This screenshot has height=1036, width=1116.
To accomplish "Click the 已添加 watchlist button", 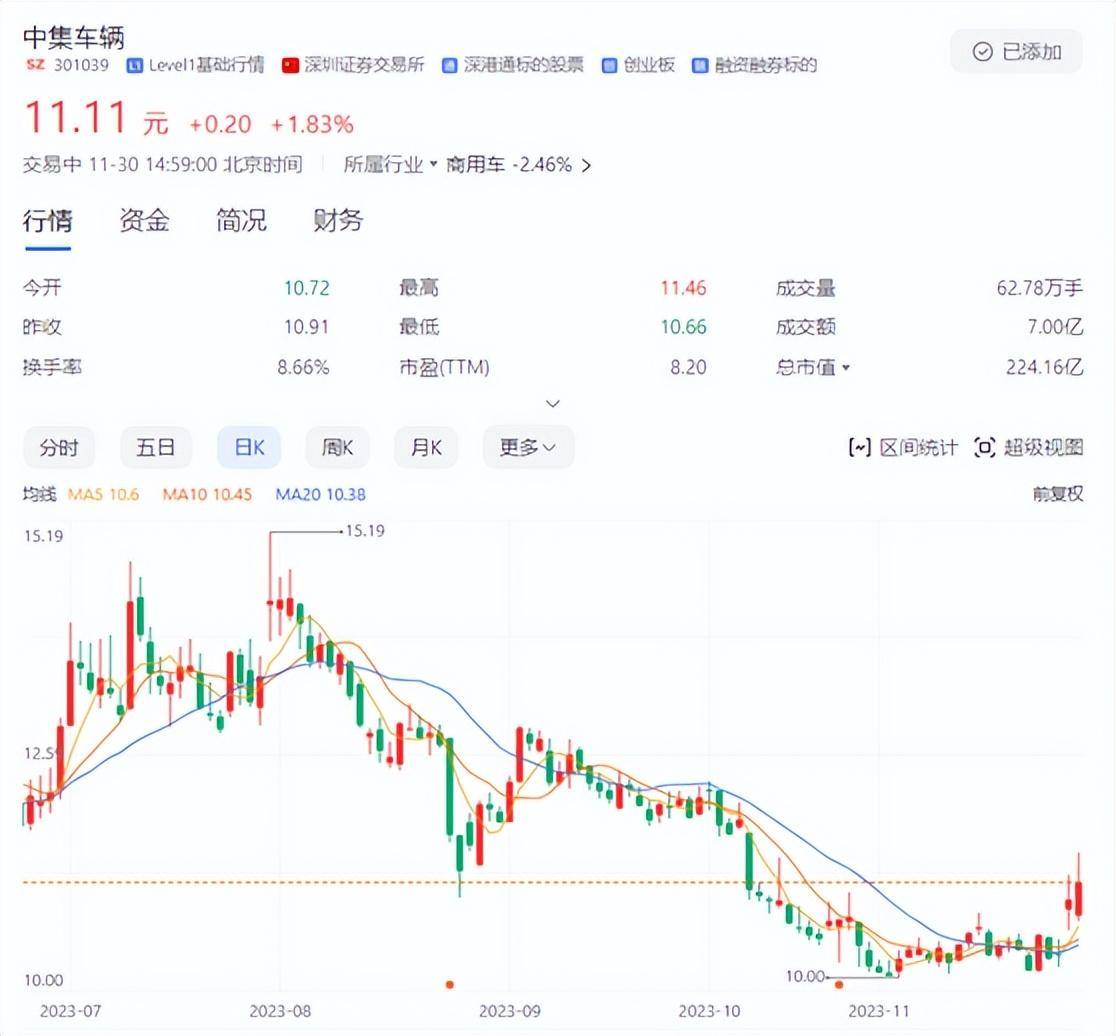I will coord(1016,51).
